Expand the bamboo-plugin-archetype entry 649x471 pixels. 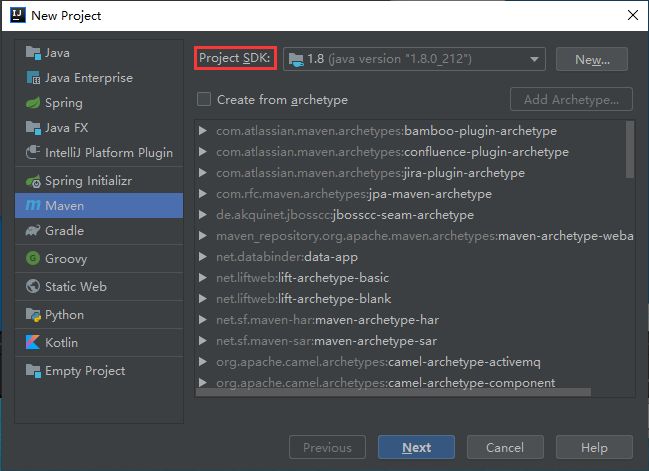coord(203,131)
